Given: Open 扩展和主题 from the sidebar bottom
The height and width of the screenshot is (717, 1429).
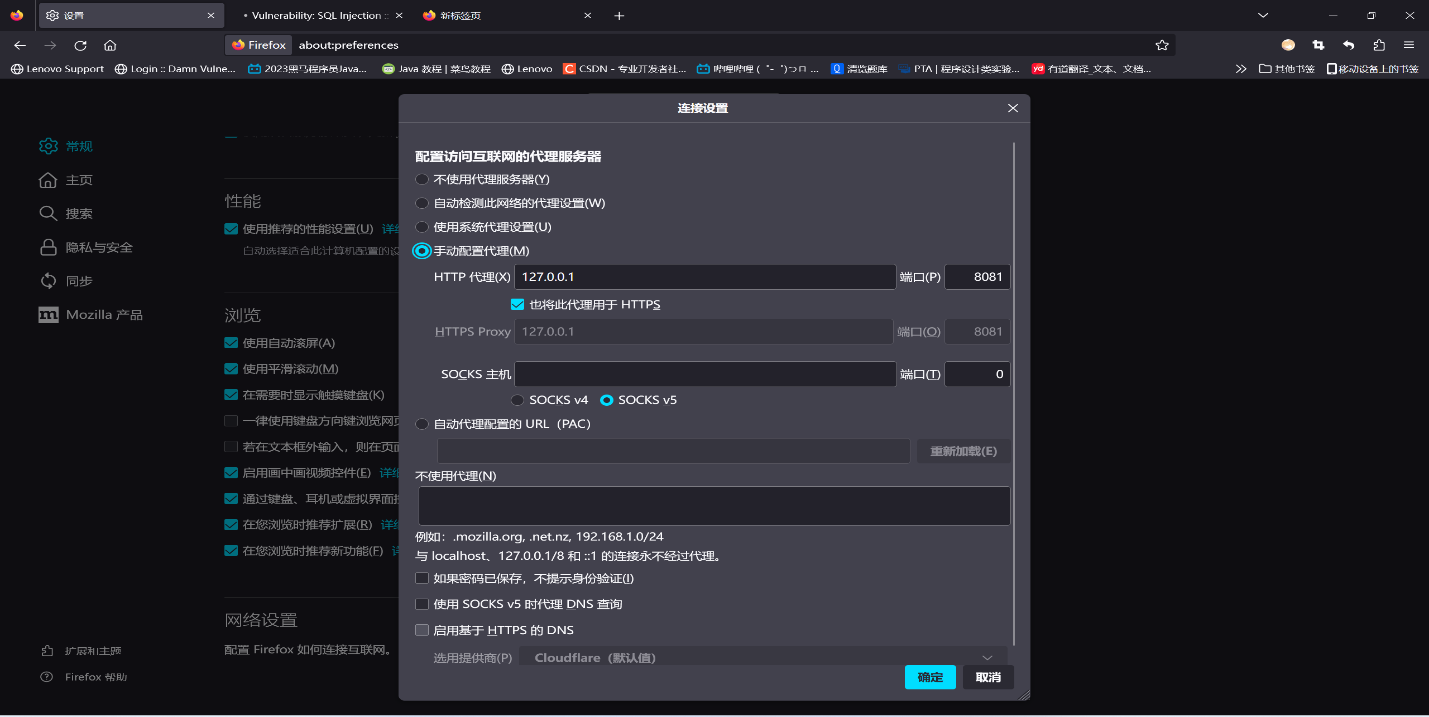Looking at the screenshot, I should pyautogui.click(x=82, y=651).
